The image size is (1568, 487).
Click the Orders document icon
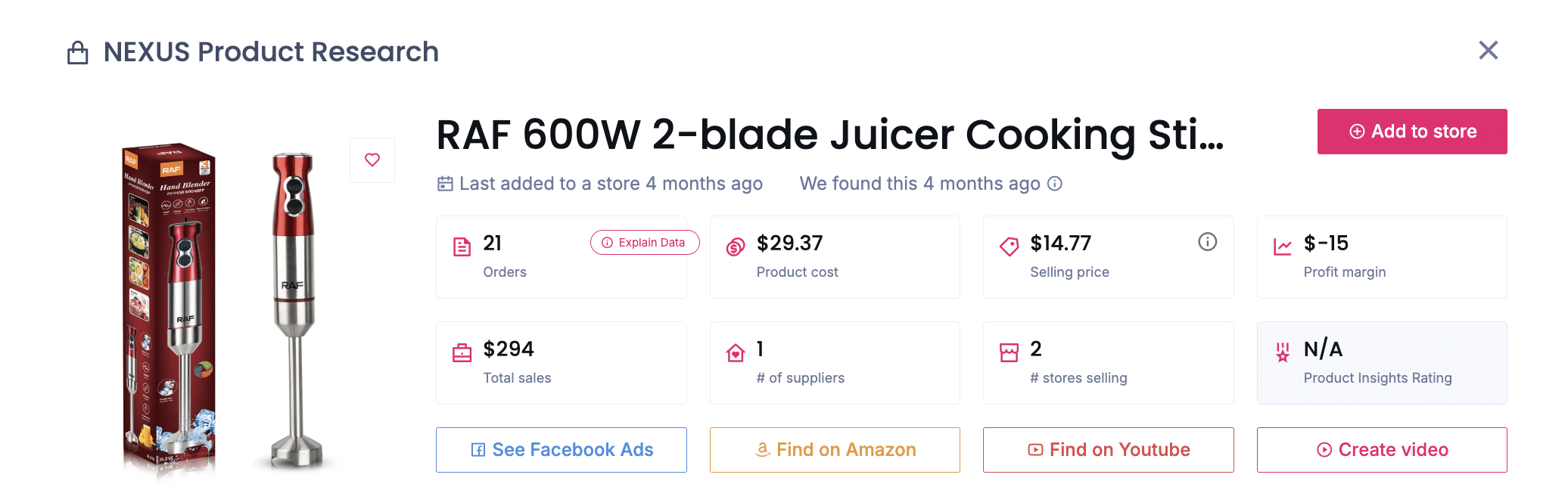coord(462,247)
